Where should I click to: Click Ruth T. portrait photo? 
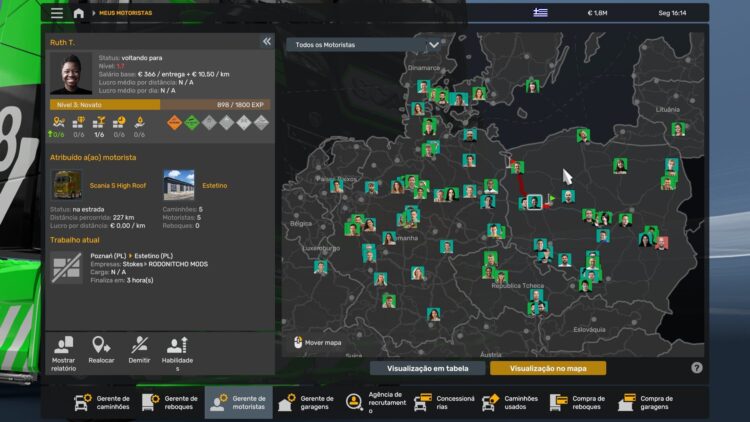point(71,74)
